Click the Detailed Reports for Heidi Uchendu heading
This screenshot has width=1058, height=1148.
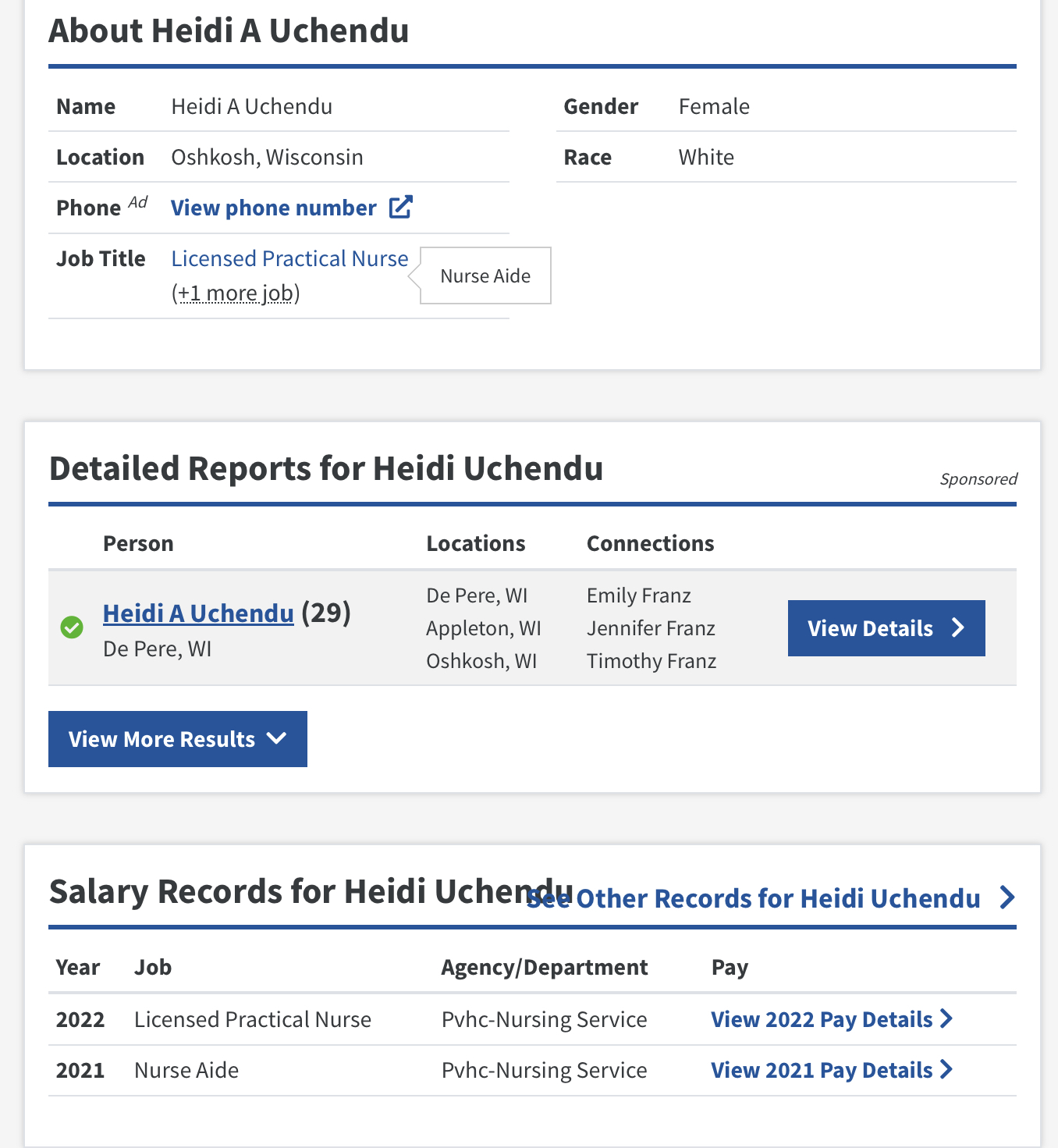tap(326, 468)
